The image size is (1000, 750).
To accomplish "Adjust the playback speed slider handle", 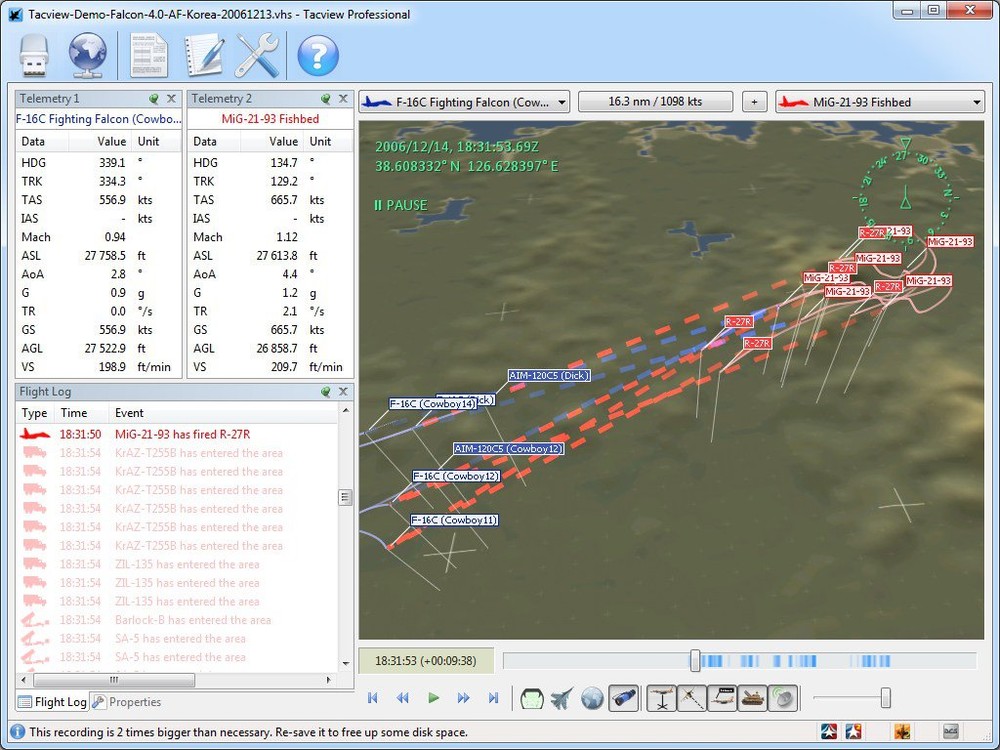I will click(x=885, y=698).
